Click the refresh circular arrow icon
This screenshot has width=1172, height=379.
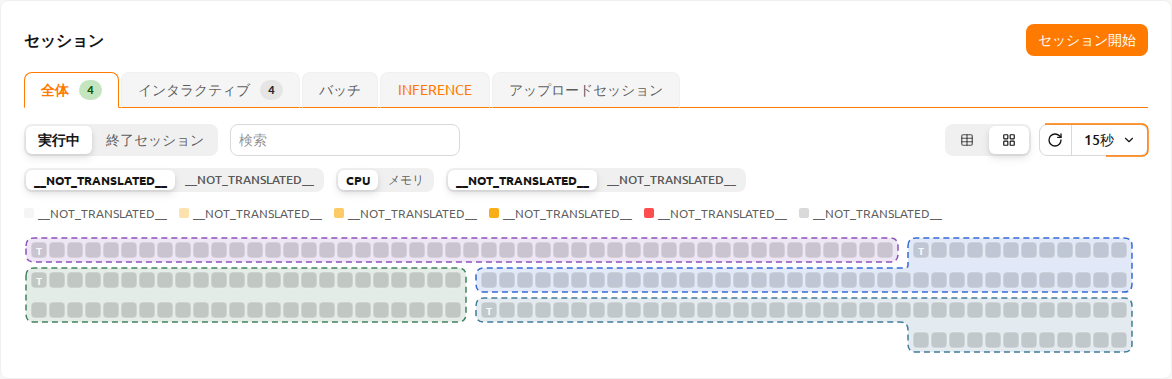pos(1055,140)
